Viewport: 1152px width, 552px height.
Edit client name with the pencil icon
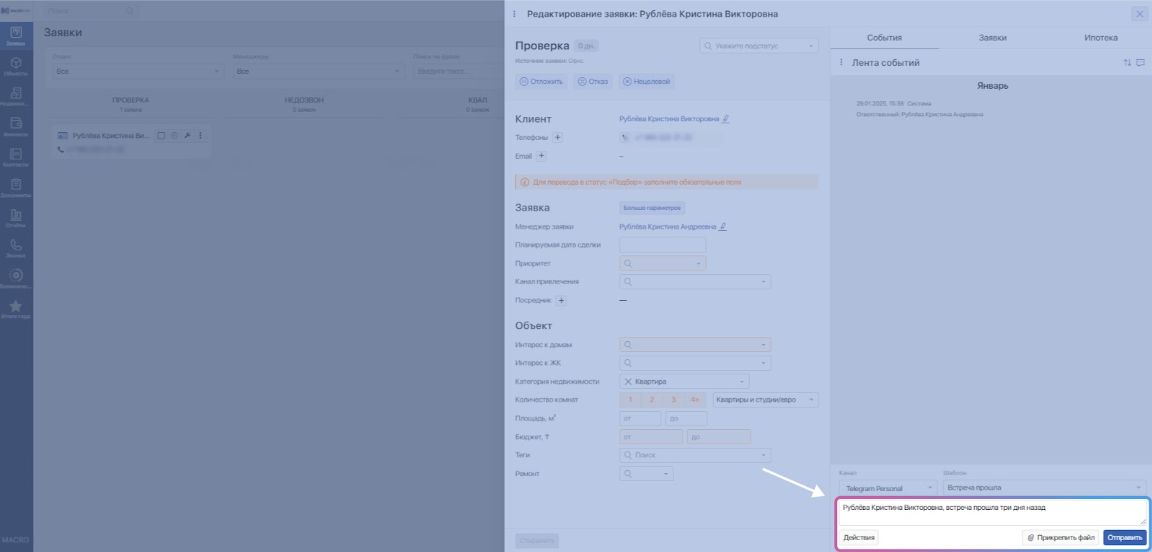[726, 119]
